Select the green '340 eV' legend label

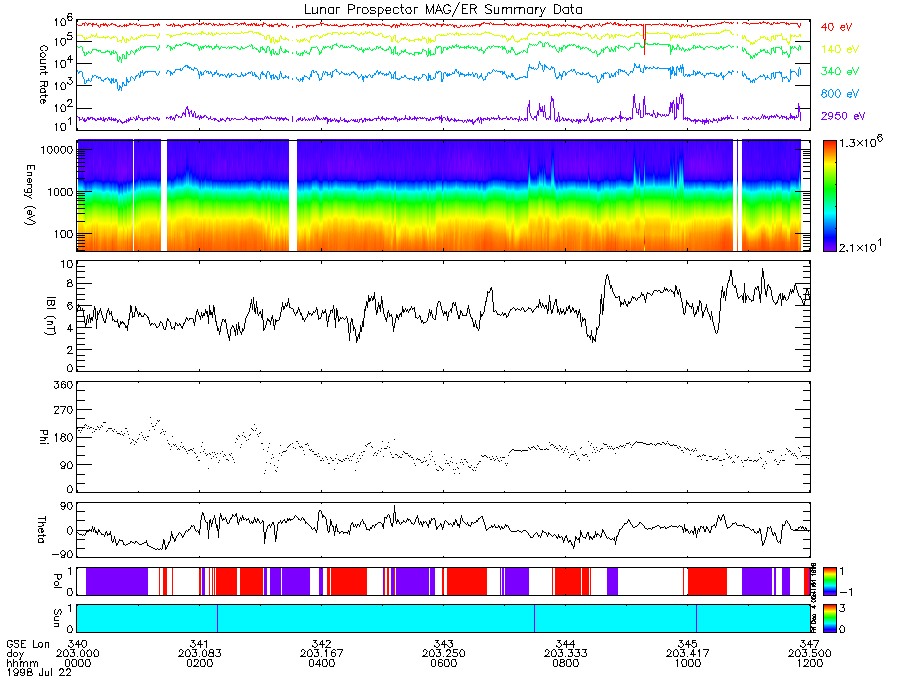click(839, 71)
